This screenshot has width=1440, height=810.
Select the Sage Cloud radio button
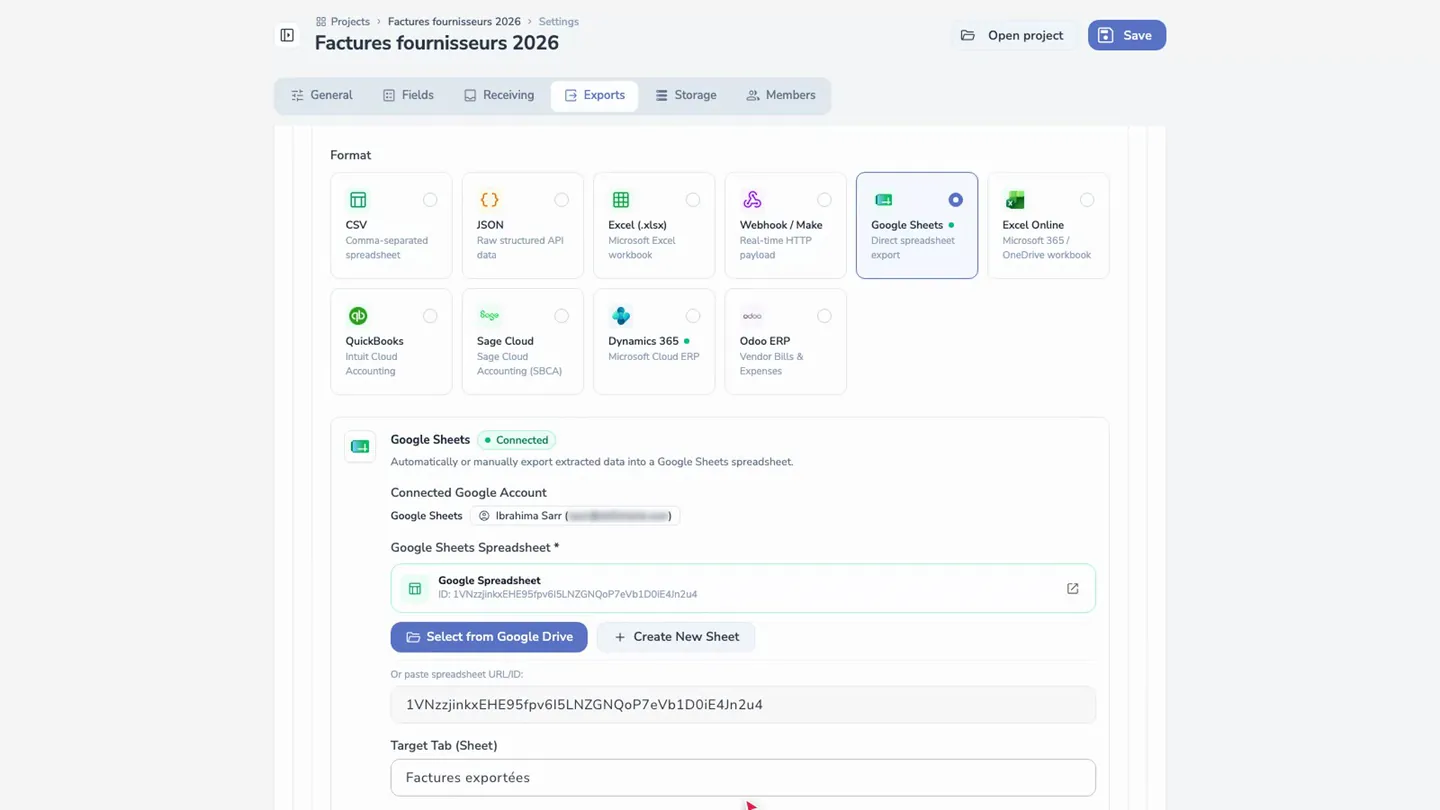[561, 316]
